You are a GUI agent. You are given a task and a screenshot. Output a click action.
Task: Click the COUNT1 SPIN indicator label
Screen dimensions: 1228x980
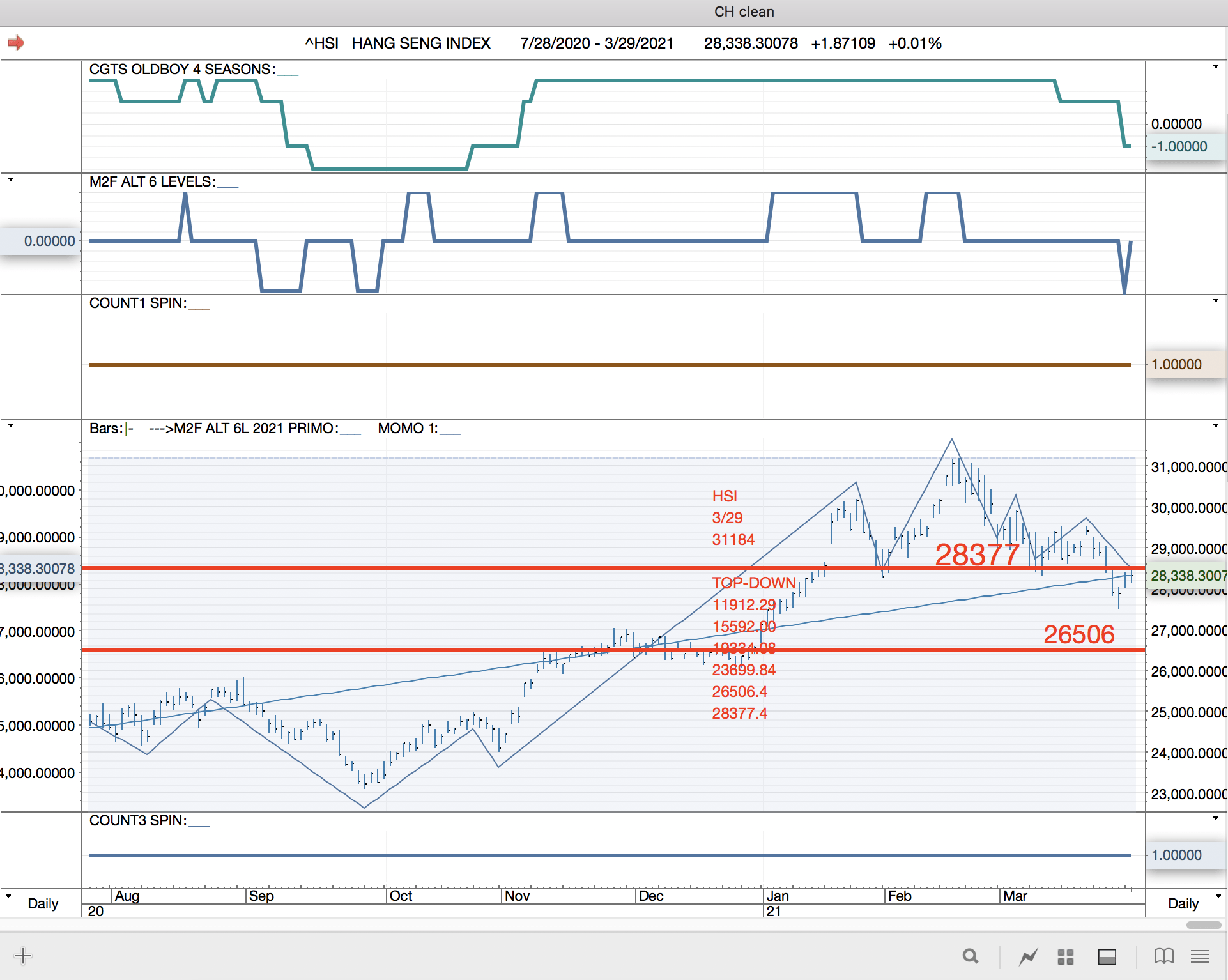coord(138,303)
